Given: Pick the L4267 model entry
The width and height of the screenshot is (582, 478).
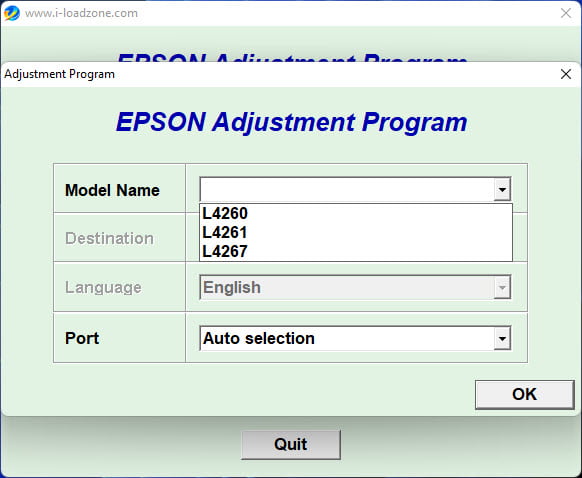Looking at the screenshot, I should [x=356, y=251].
